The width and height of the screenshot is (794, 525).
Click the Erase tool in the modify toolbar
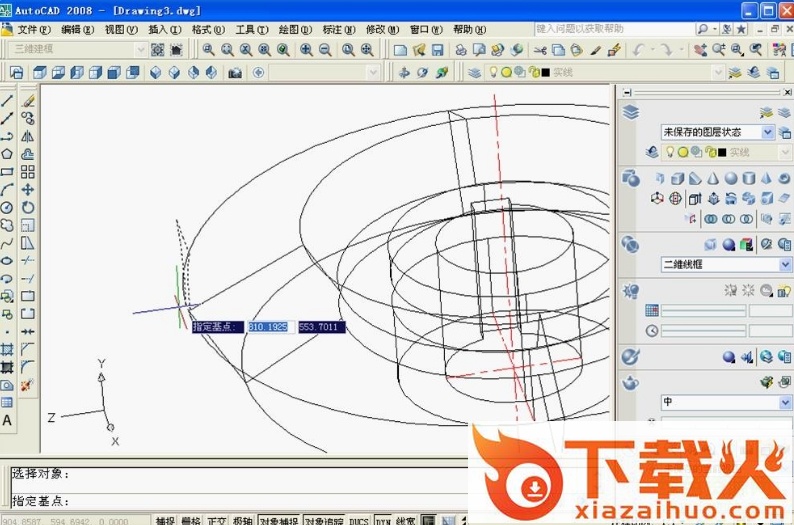[28, 101]
